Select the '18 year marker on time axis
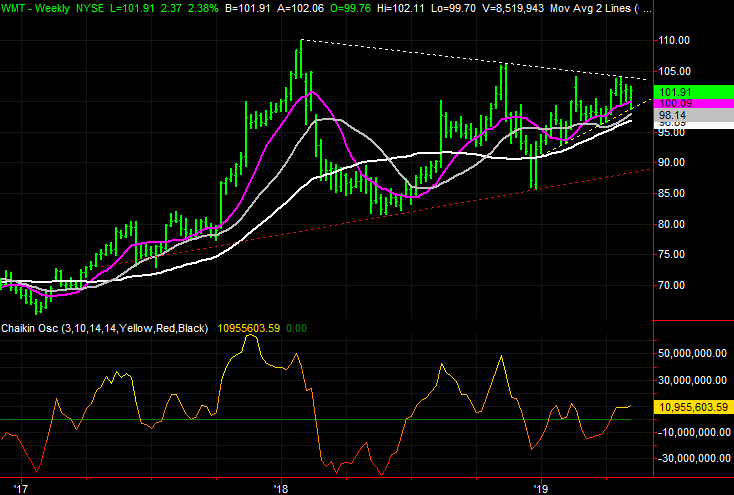 pos(280,489)
